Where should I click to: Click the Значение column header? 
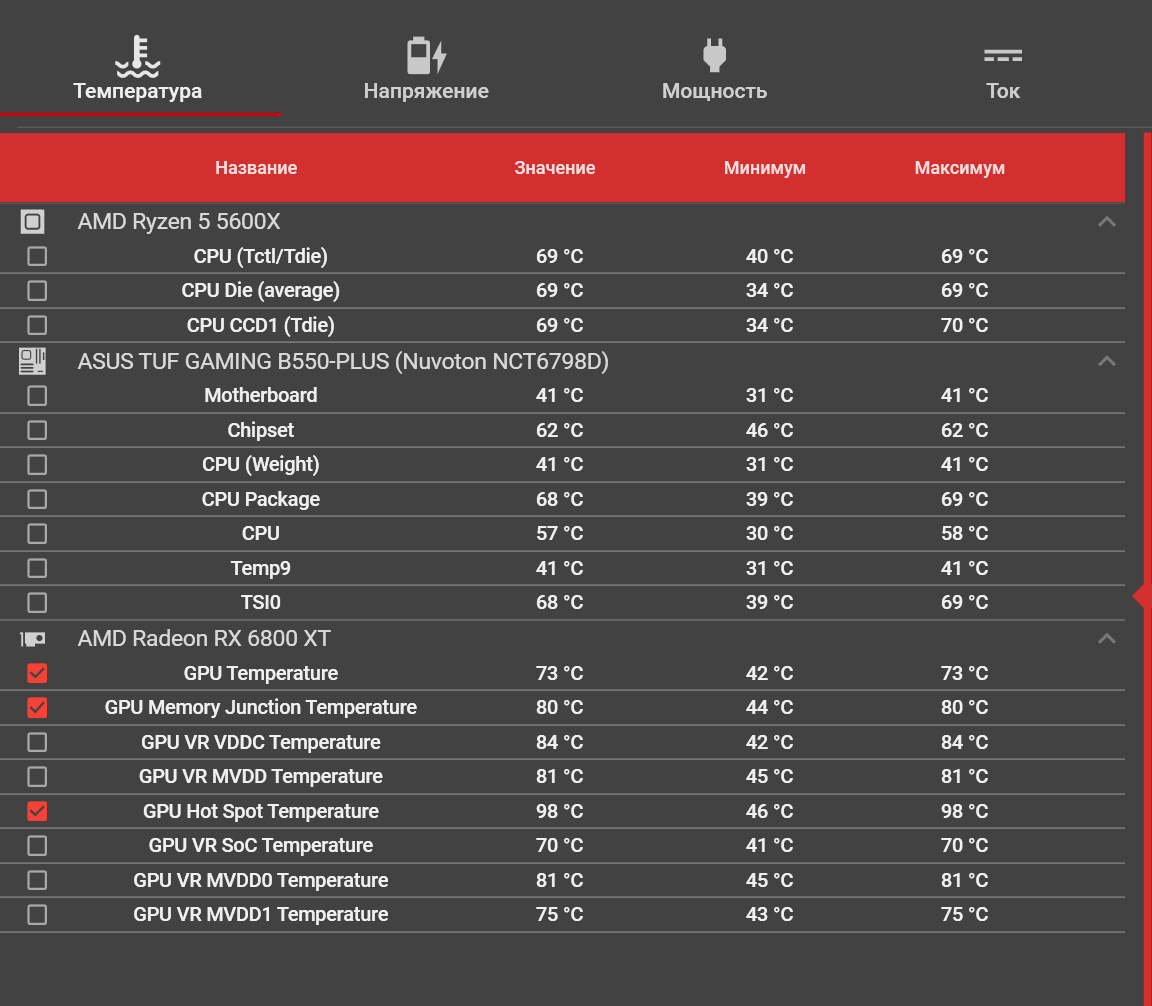[x=555, y=168]
